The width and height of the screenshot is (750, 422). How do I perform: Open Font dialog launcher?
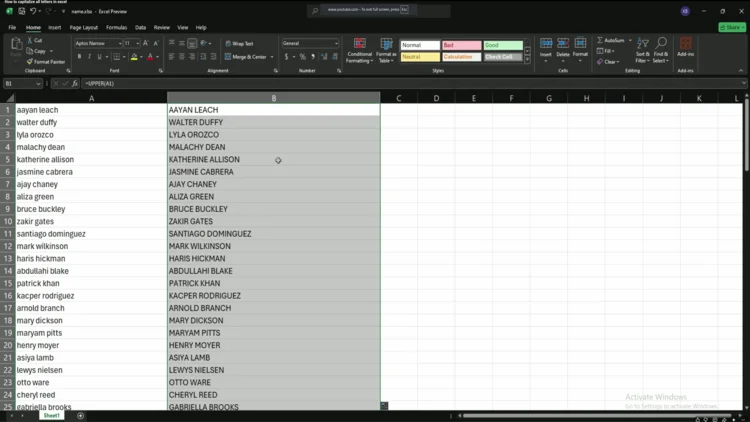coord(161,71)
